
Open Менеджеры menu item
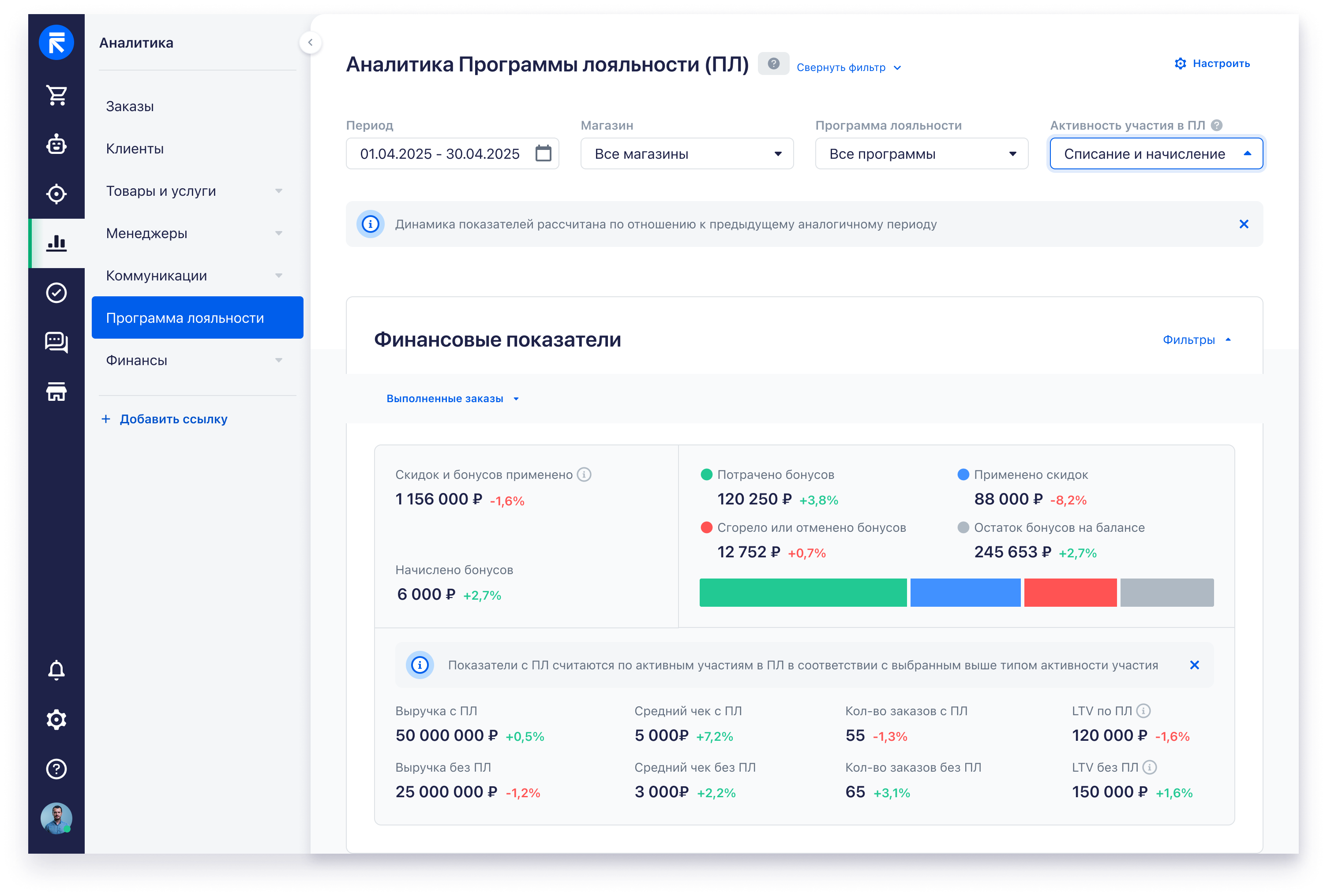click(197, 233)
